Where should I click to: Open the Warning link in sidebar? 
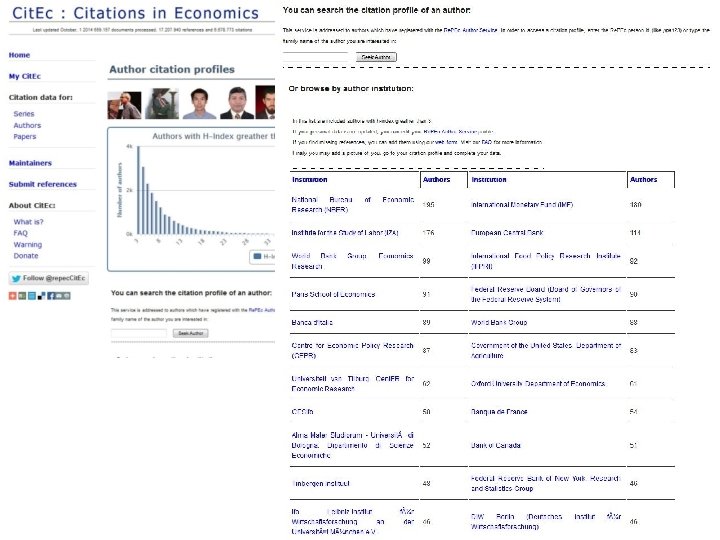(28, 245)
